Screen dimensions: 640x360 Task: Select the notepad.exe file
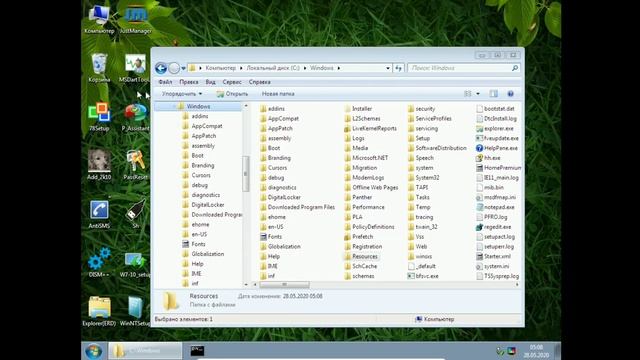495,207
